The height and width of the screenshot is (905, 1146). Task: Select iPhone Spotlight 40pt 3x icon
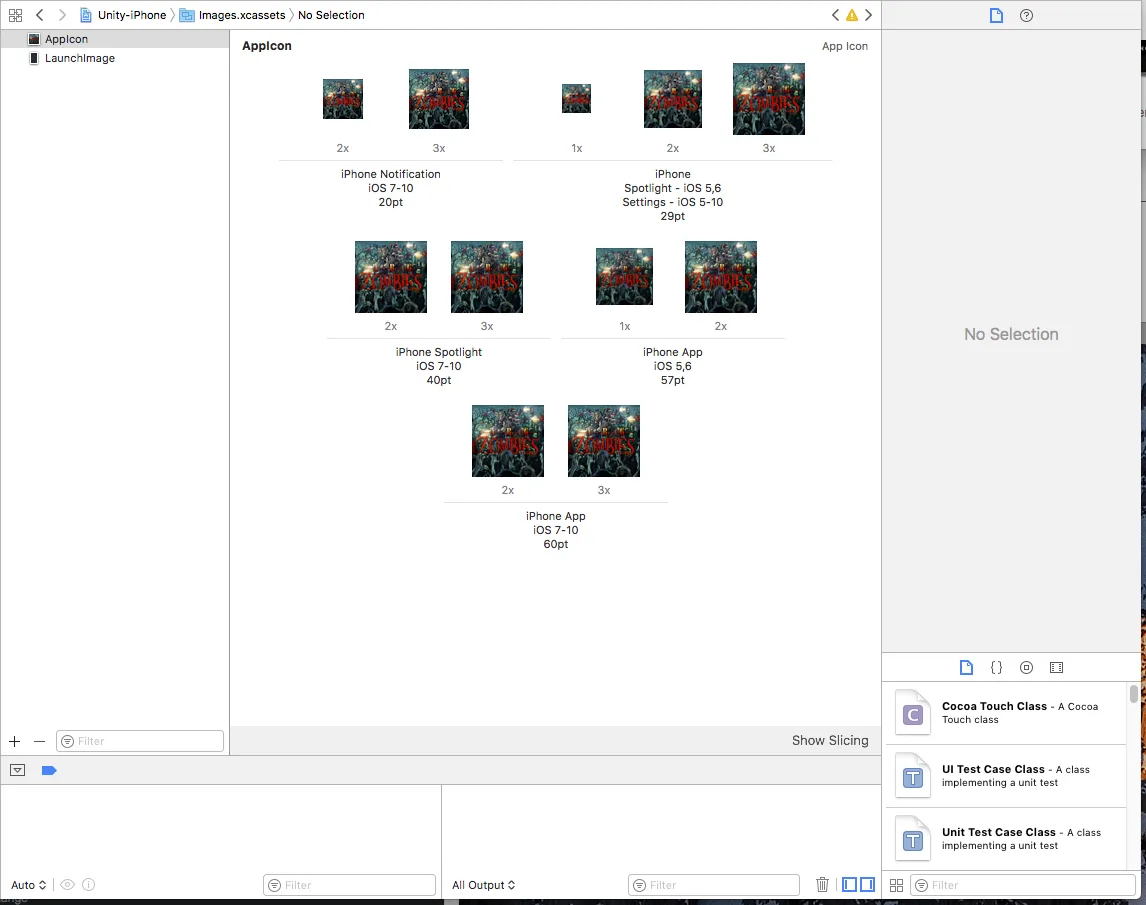[487, 277]
